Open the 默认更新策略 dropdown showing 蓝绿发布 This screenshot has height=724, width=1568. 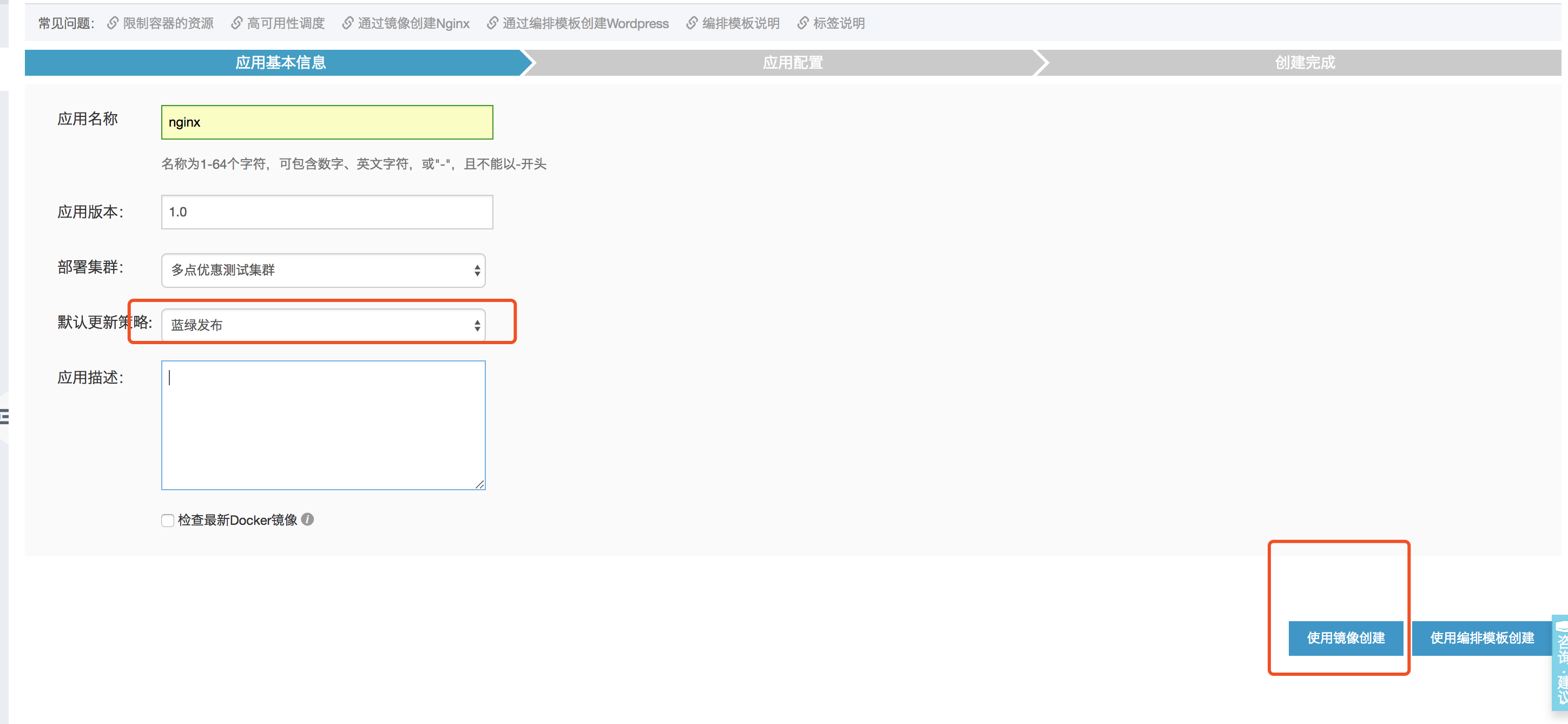pyautogui.click(x=322, y=325)
